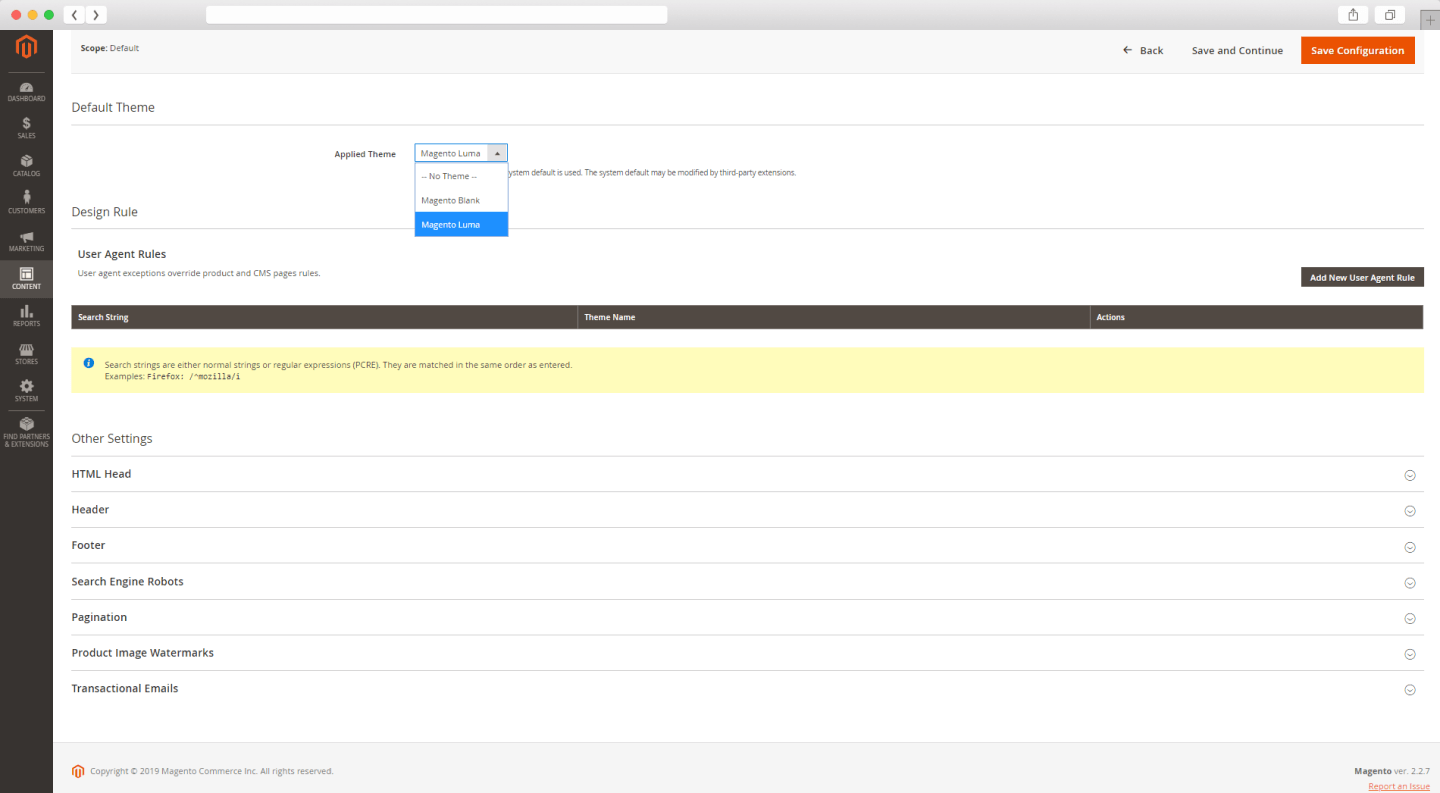Expand the HTML Head section
This screenshot has width=1440, height=793.
click(x=747, y=474)
